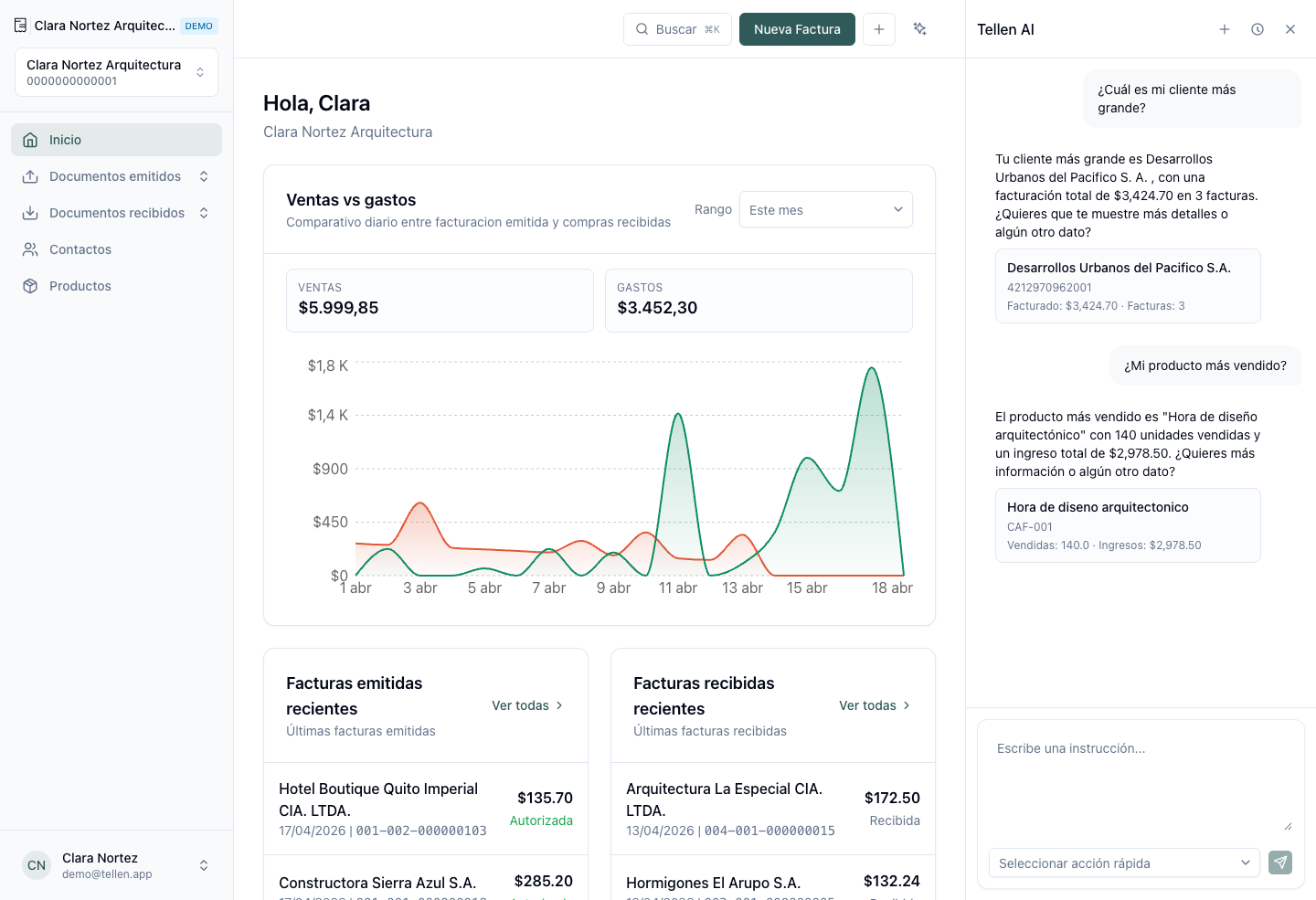Click the 'Hola, Clara' heading
Image resolution: width=1316 pixels, height=900 pixels.
pyautogui.click(x=316, y=103)
